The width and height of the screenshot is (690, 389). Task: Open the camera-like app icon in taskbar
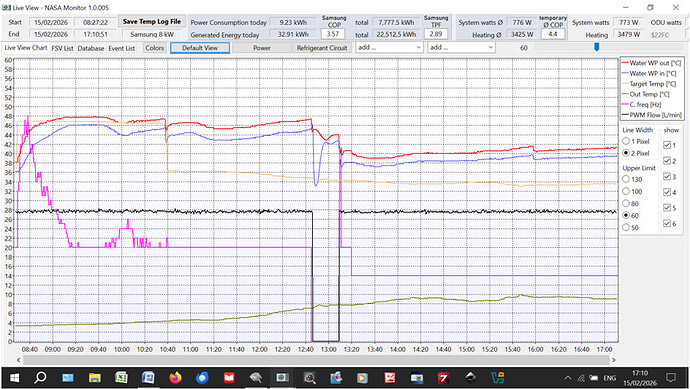(283, 378)
